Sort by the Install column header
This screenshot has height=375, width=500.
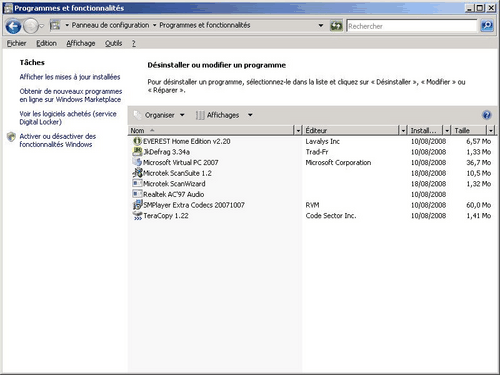tap(425, 130)
